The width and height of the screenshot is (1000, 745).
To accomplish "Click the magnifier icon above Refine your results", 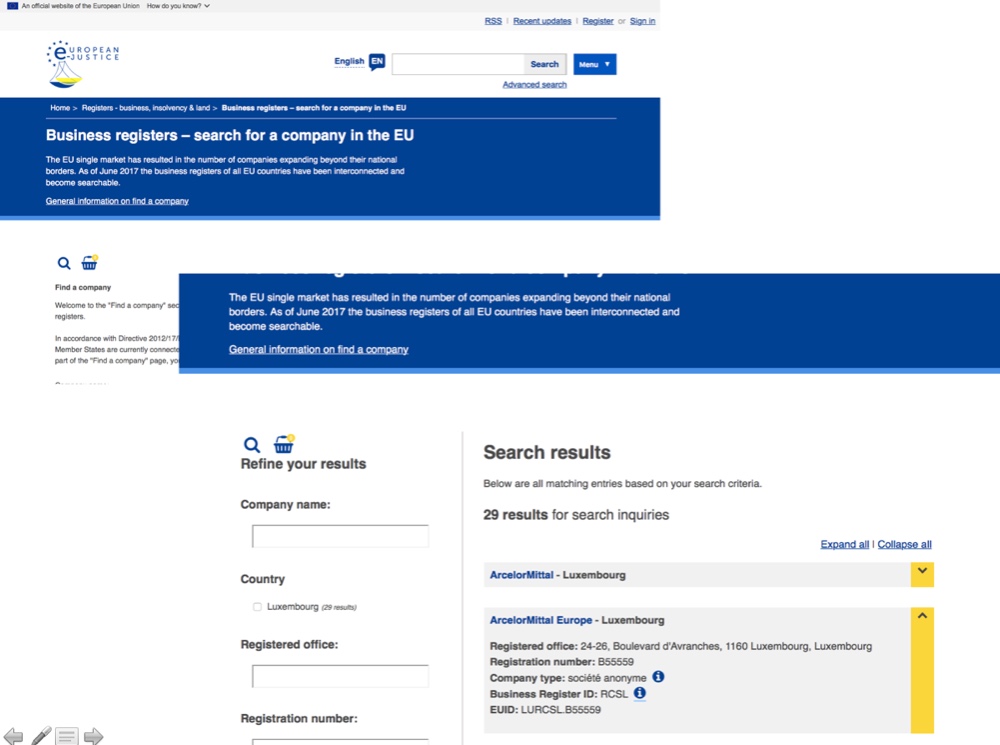I will coord(252,445).
